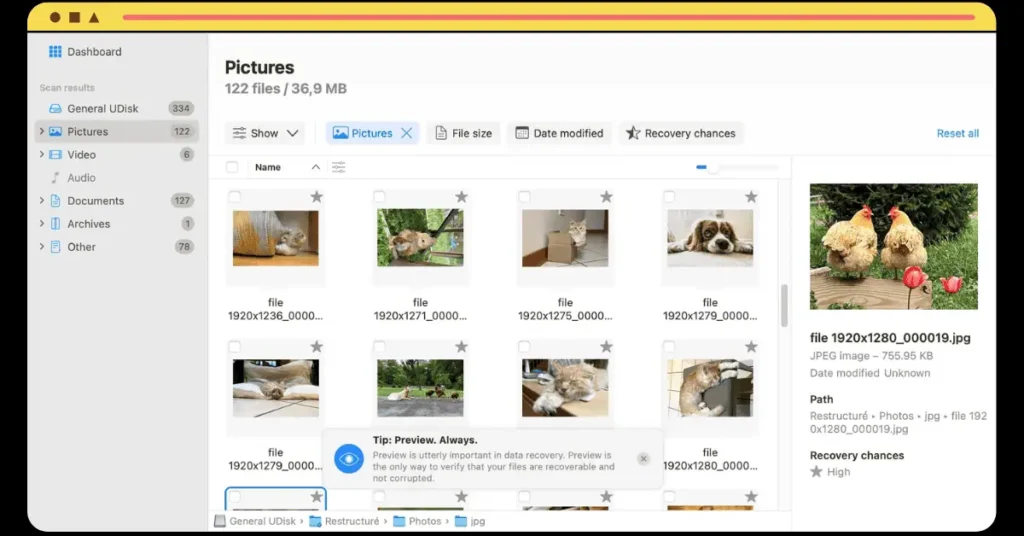Viewport: 1024px width, 536px height.
Task: Expand the Archives tree item
Action: [42, 224]
